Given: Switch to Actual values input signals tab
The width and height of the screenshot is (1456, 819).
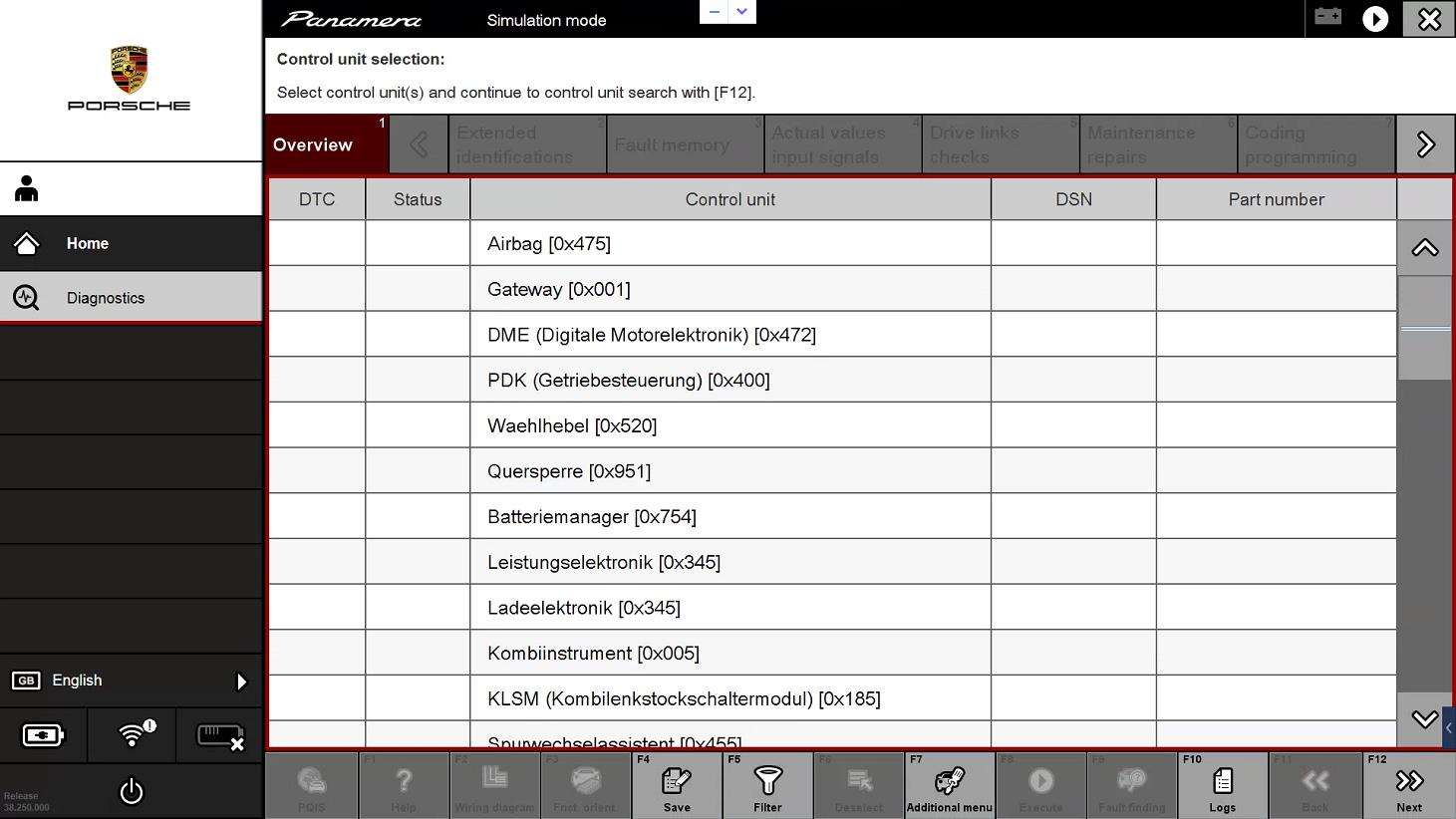Looking at the screenshot, I should click(x=843, y=144).
